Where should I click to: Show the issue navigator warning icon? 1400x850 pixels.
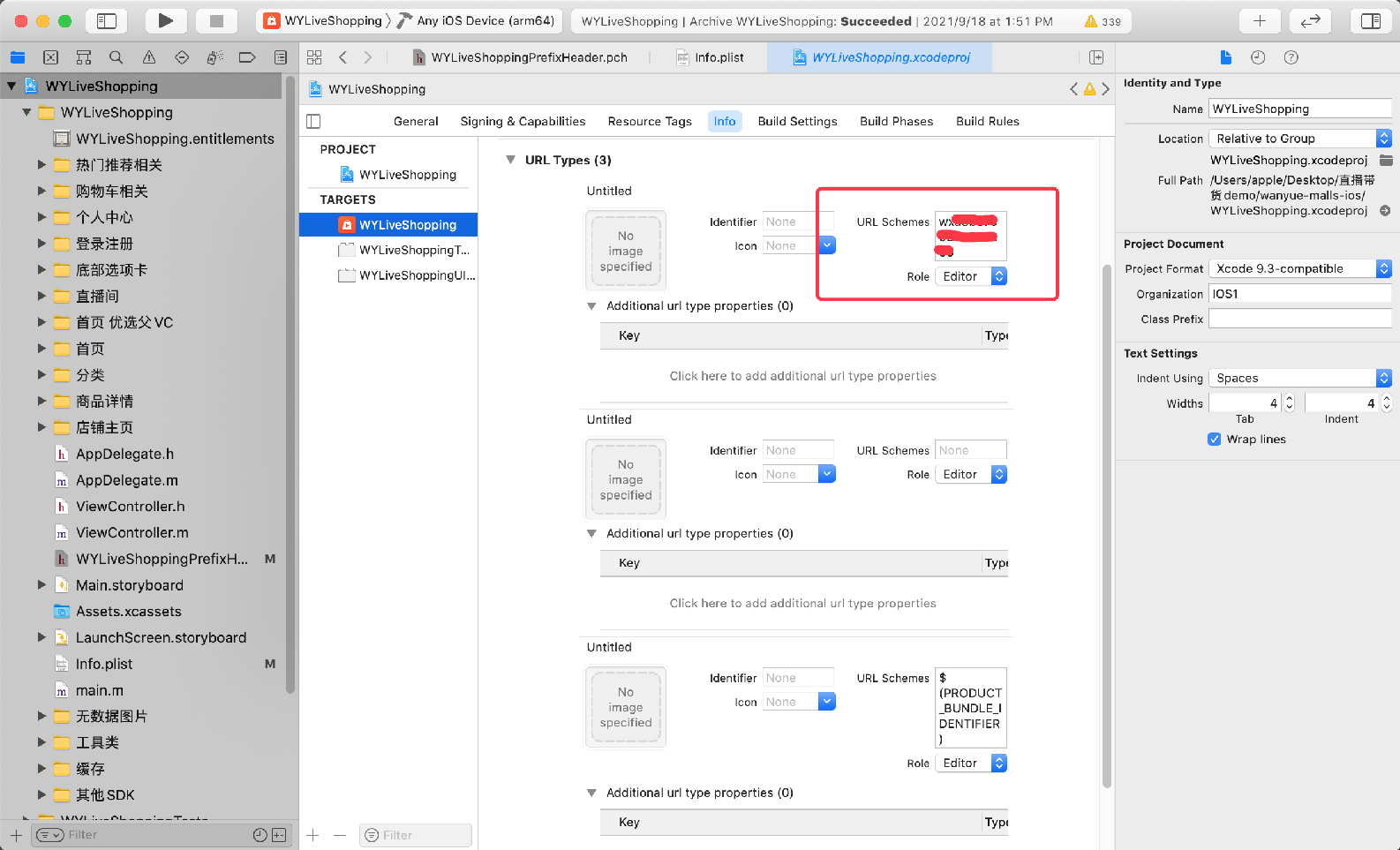149,57
